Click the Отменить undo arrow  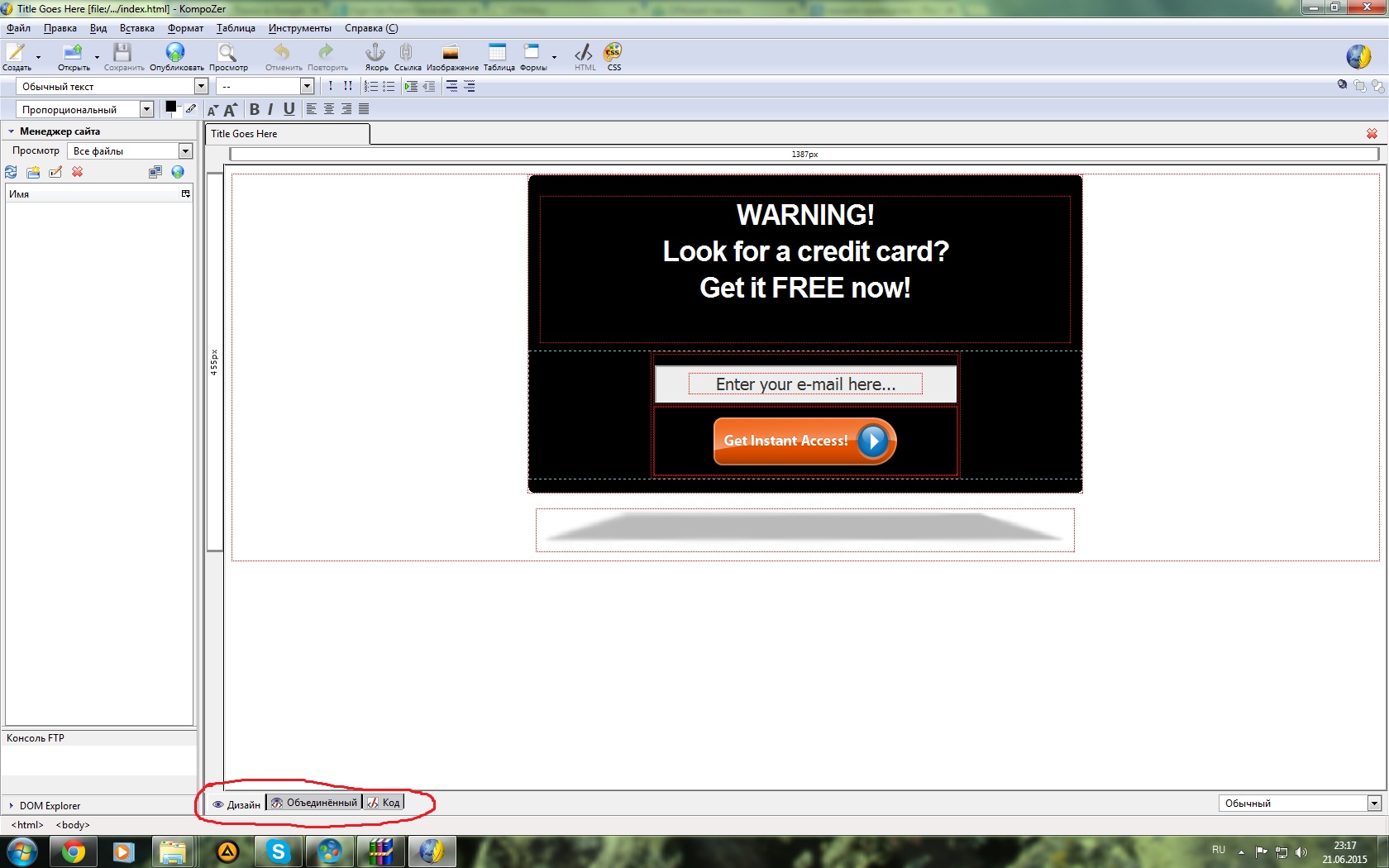pos(282,52)
